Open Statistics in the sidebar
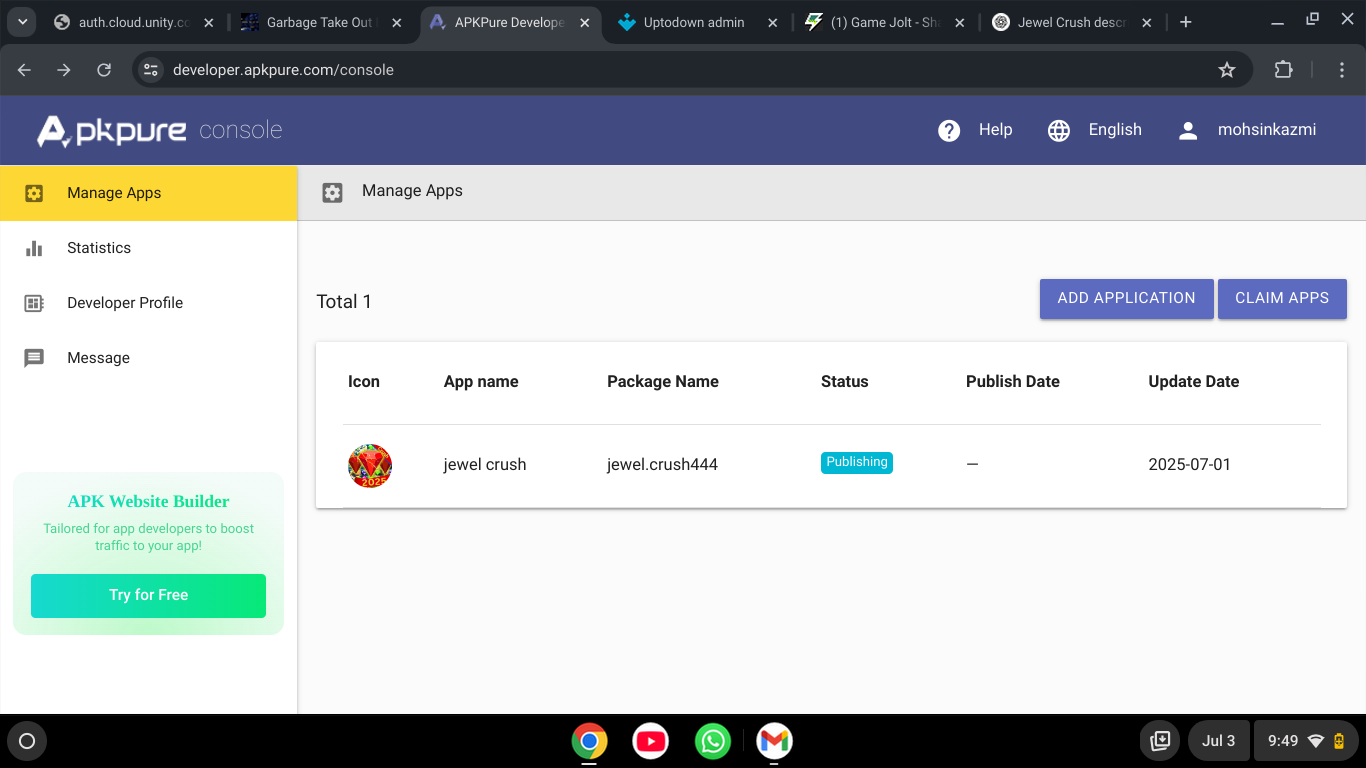The height and width of the screenshot is (768, 1366). click(149, 248)
